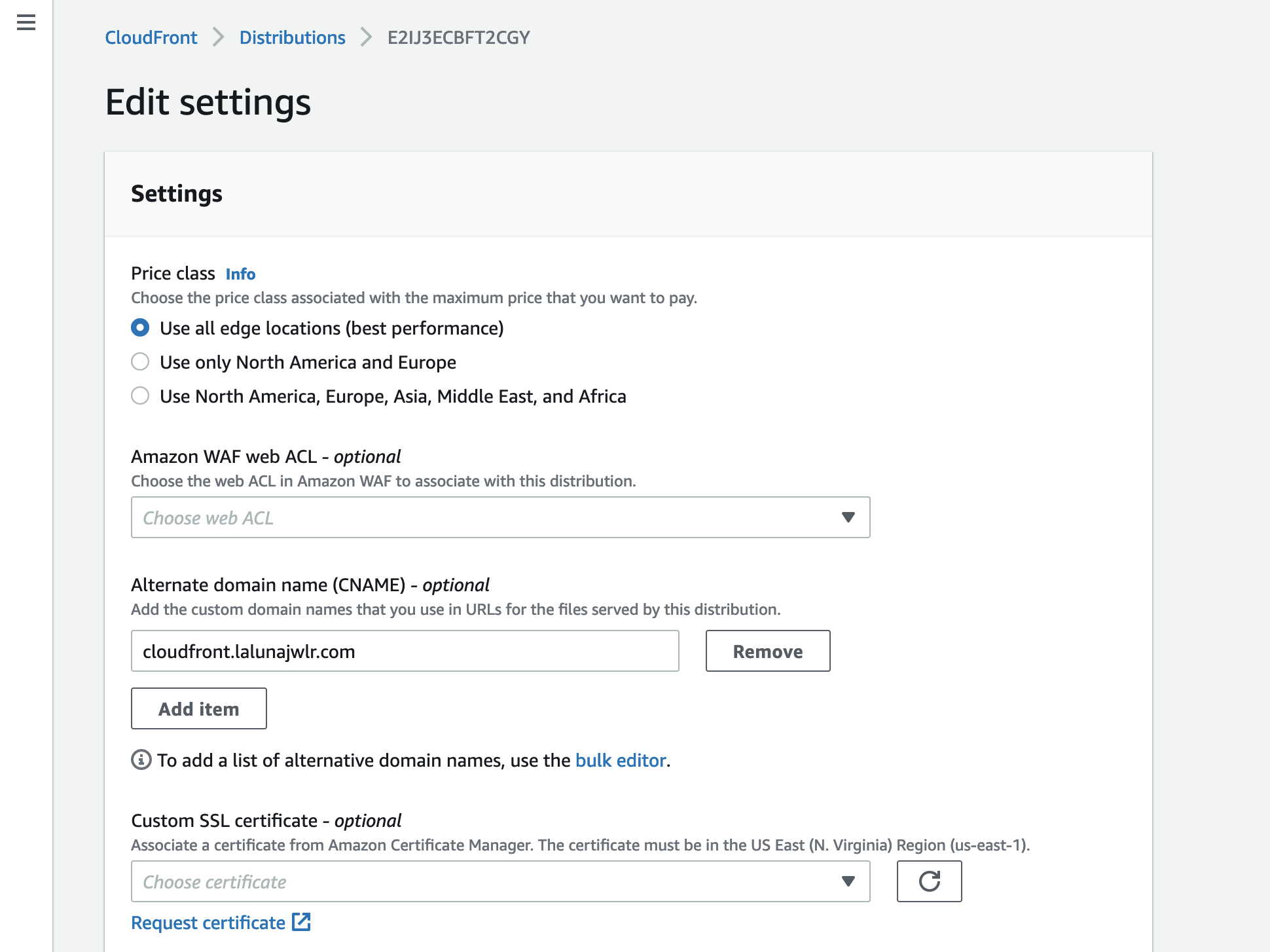Select Use only North America and Europe
Image resolution: width=1270 pixels, height=952 pixels.
(140, 362)
